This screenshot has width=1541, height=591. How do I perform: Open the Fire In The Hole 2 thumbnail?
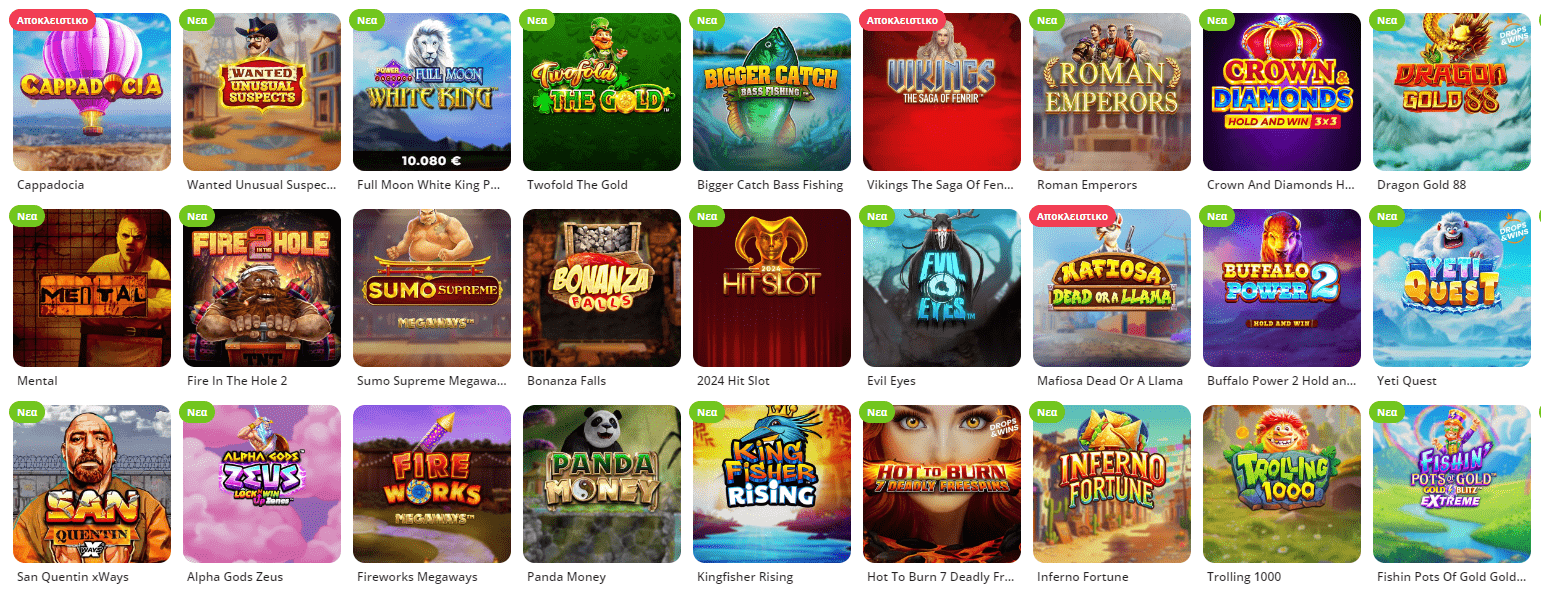(262, 288)
